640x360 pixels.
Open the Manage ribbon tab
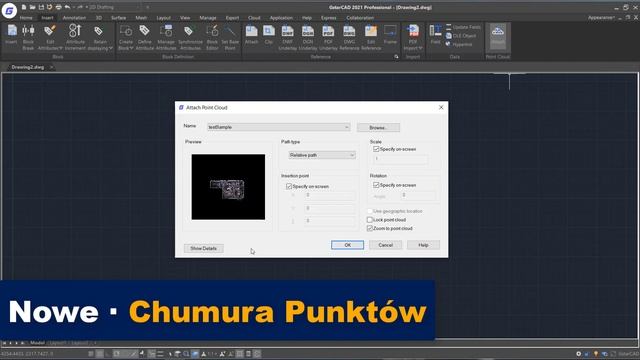(208, 18)
